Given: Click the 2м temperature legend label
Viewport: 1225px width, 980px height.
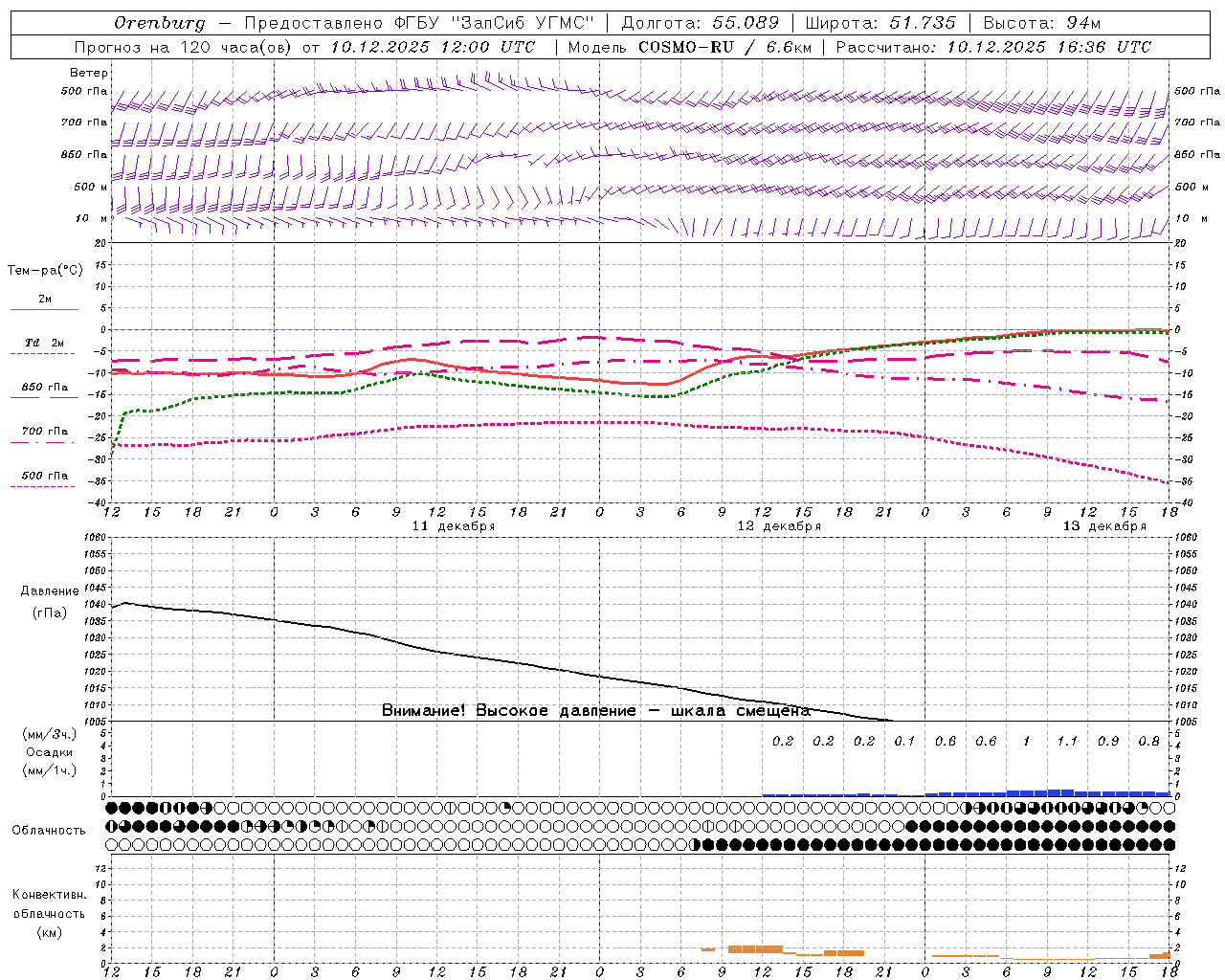Looking at the screenshot, I should click(x=45, y=300).
